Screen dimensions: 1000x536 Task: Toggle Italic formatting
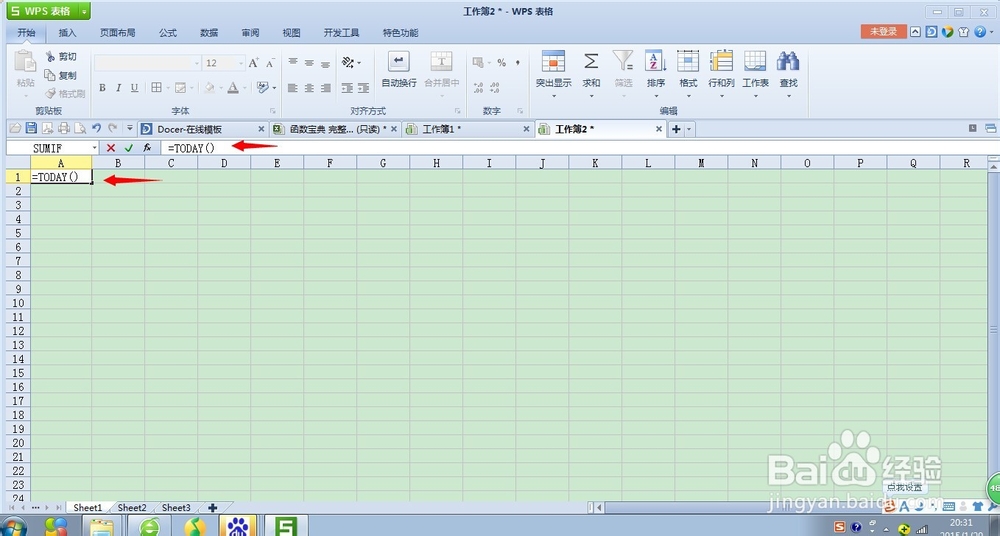tap(118, 88)
